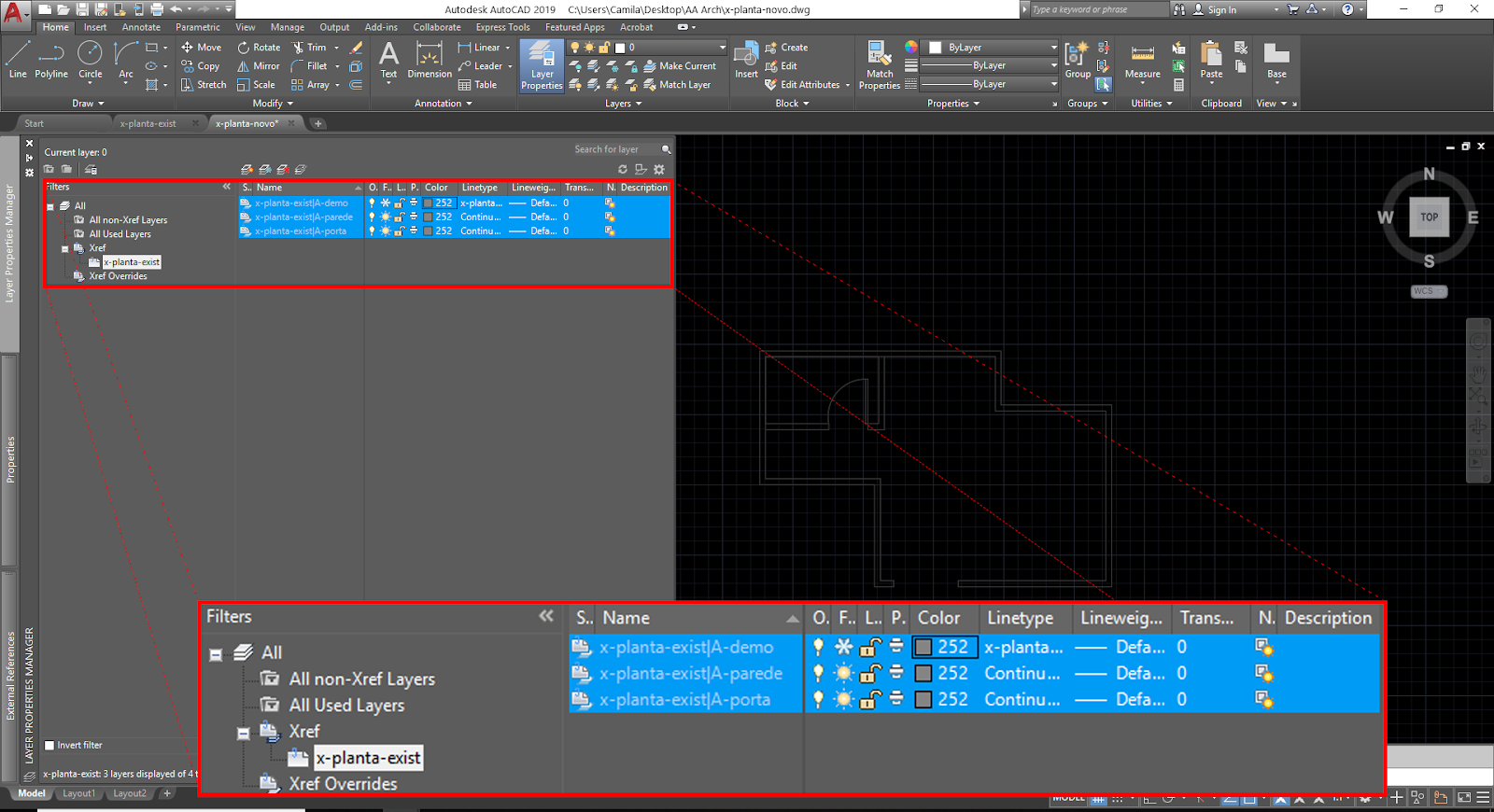This screenshot has height=812, width=1494.
Task: Click the Group tool icon
Action: point(1078,60)
